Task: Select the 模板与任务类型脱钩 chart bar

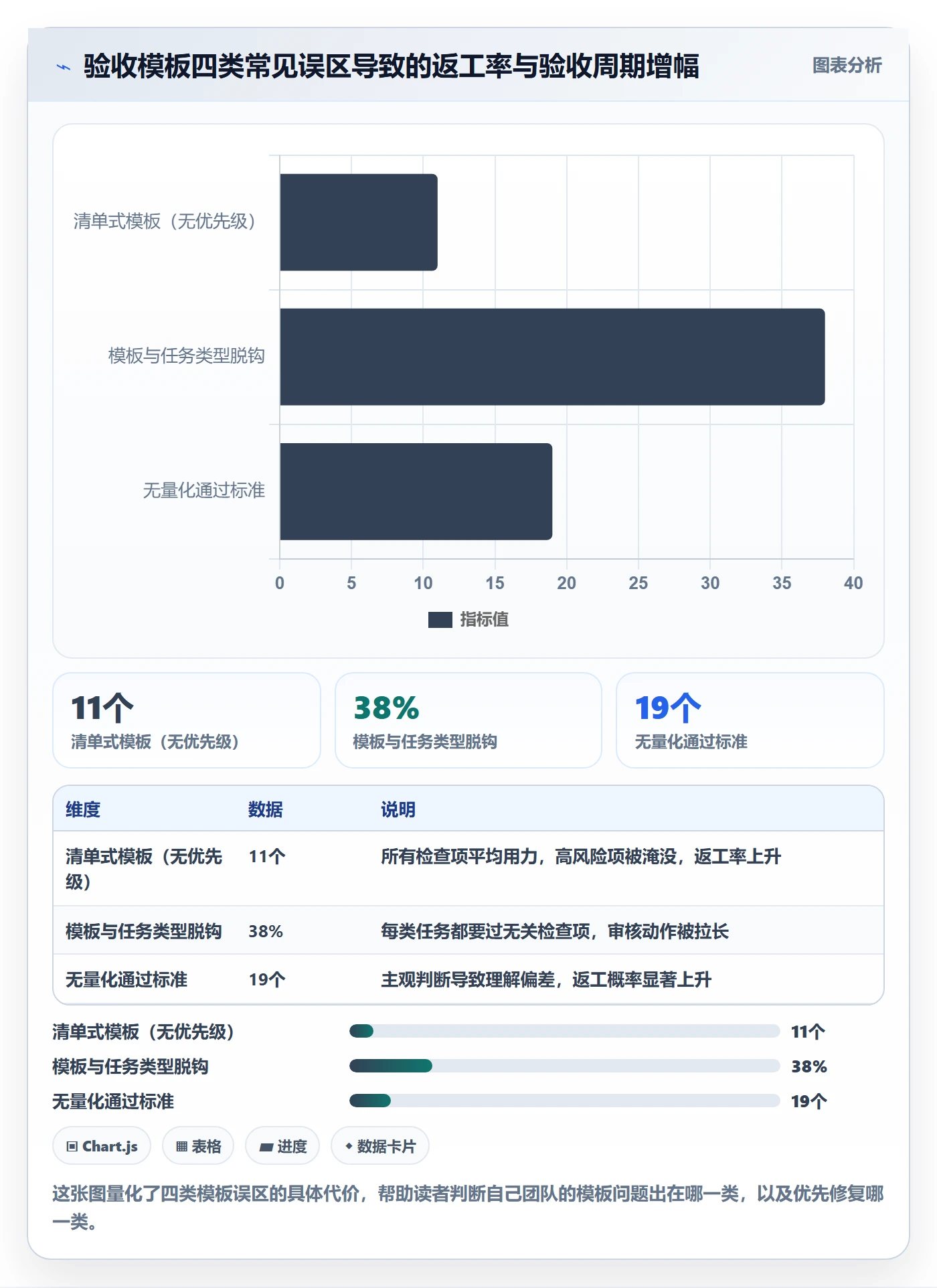Action: tap(552, 357)
